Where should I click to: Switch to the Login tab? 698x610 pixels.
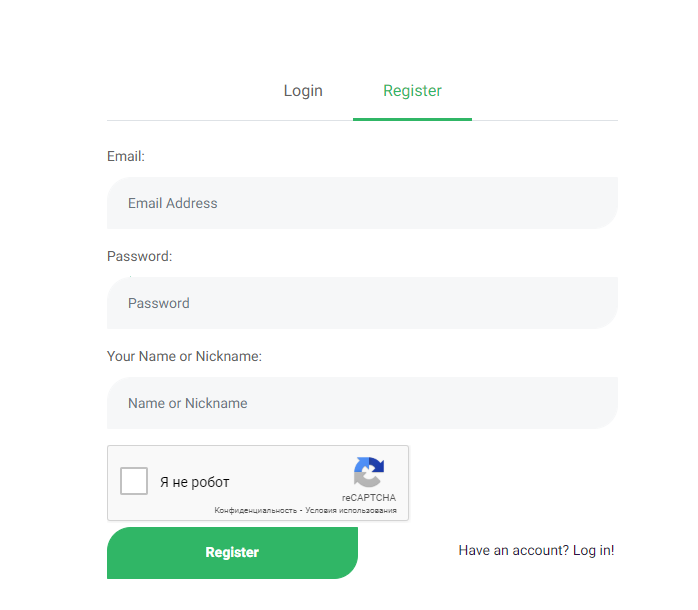(303, 91)
